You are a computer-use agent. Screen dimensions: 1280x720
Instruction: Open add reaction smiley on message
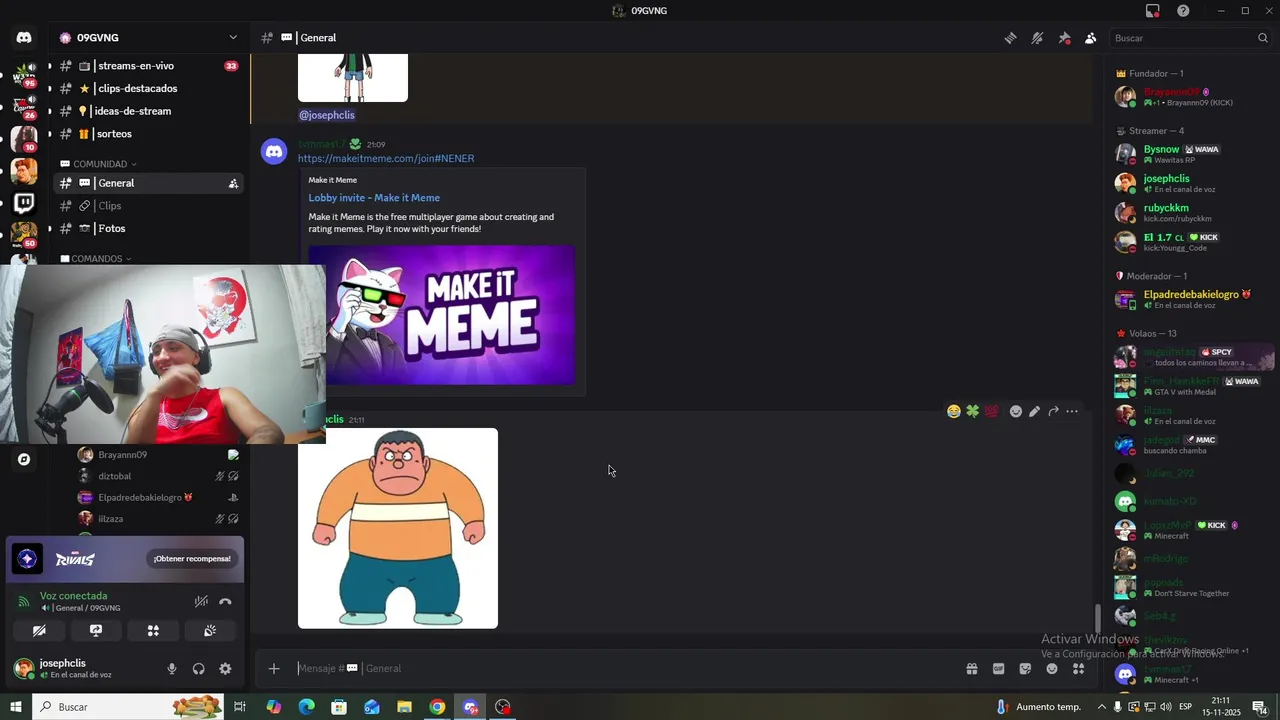coord(1016,411)
